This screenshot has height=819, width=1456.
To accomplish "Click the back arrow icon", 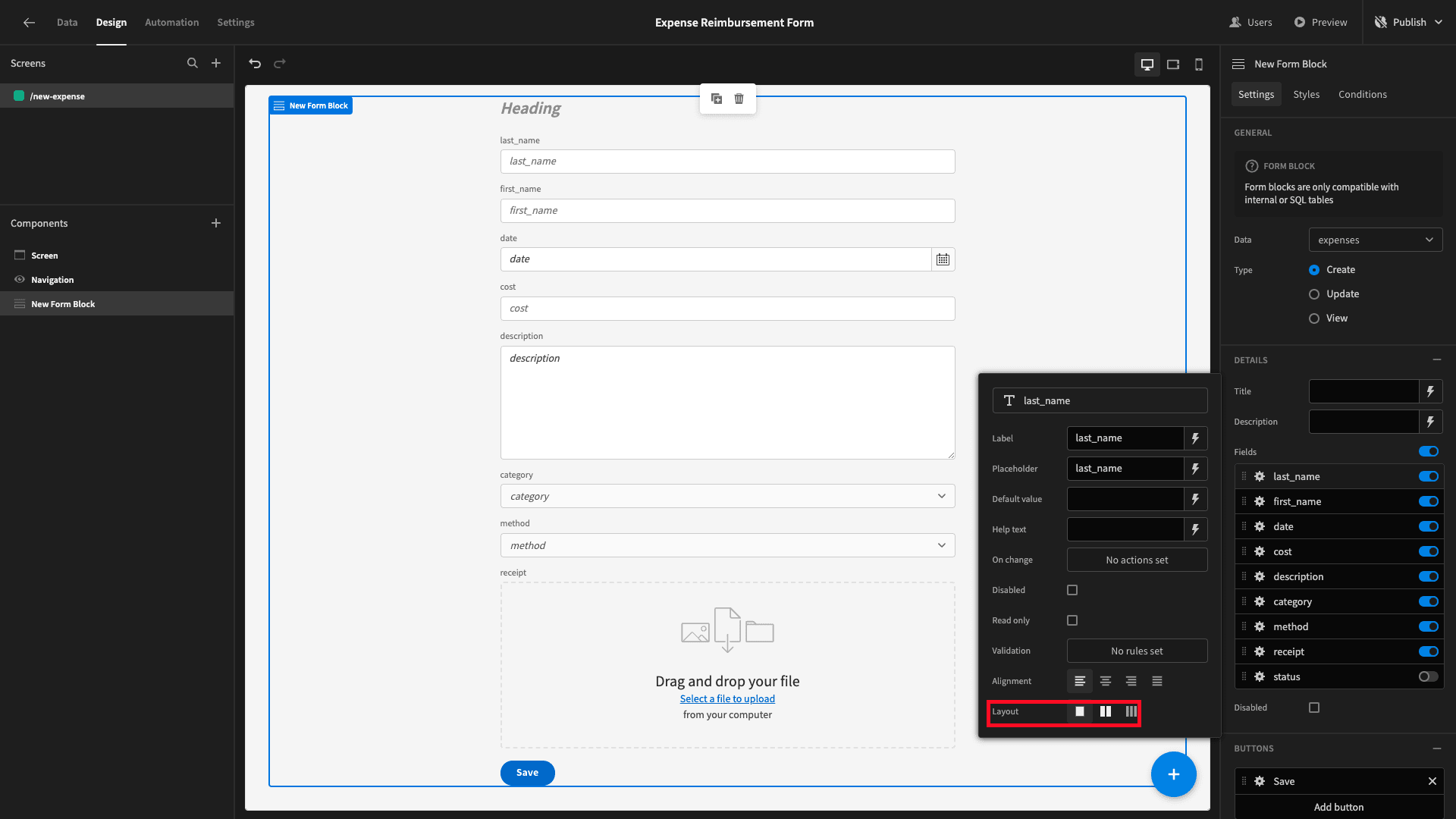I will tap(29, 23).
